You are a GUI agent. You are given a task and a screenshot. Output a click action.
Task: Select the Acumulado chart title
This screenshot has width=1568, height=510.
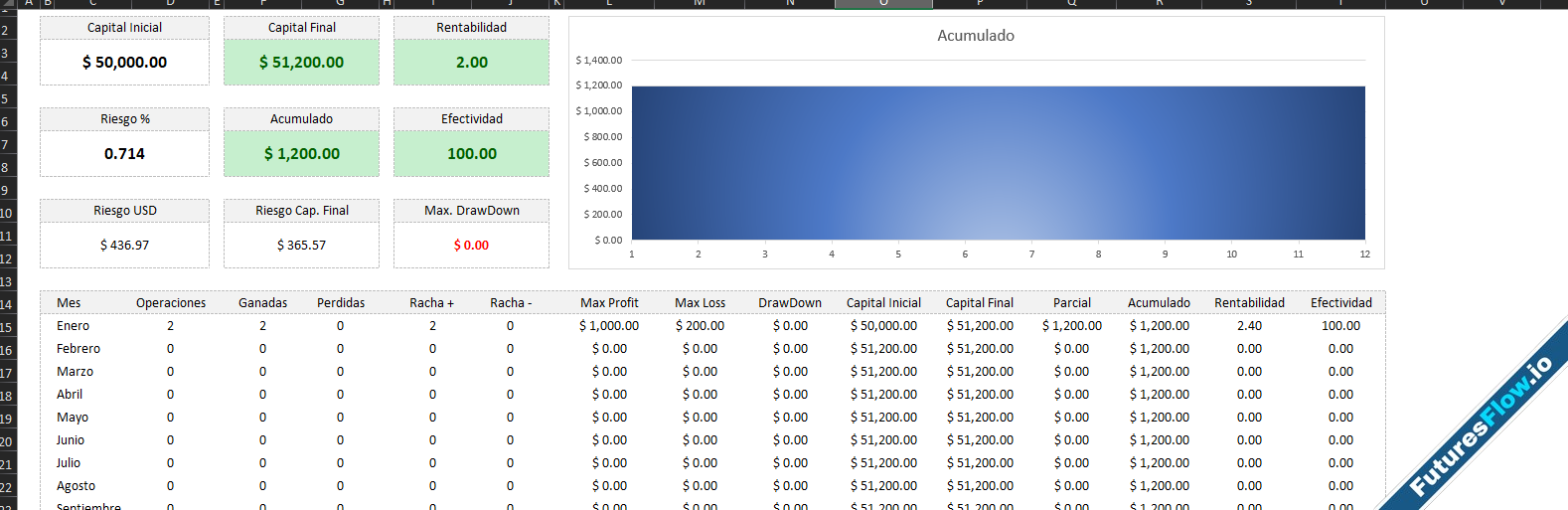coord(976,36)
